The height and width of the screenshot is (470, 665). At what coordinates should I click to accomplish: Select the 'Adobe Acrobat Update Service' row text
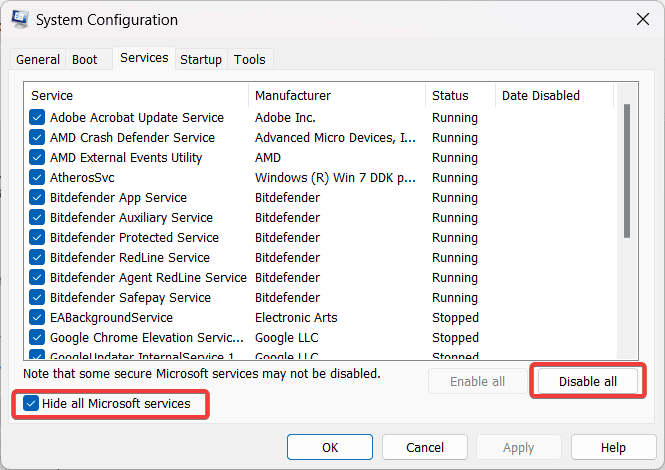(x=137, y=118)
